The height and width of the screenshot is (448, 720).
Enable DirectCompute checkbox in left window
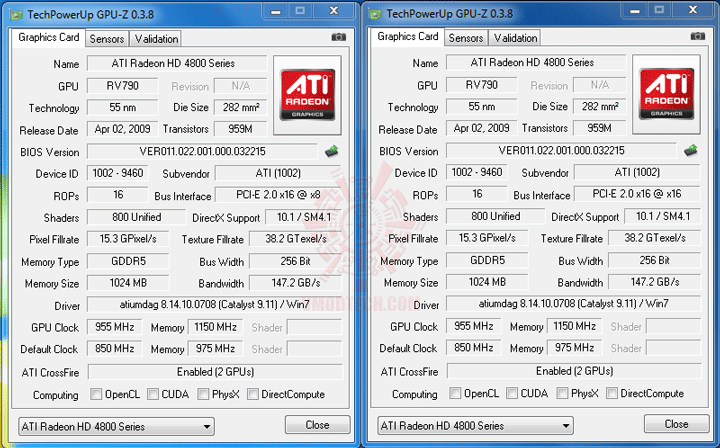pos(253,394)
